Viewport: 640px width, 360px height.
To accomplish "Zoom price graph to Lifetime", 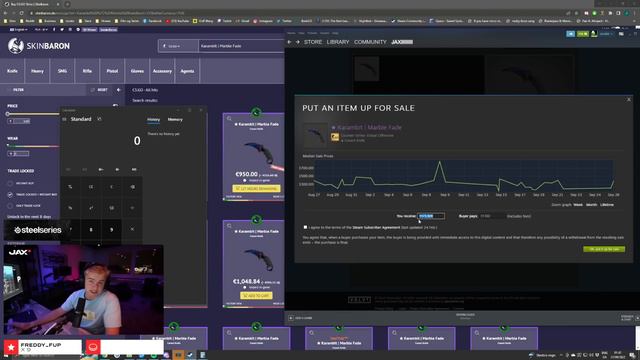I will tap(607, 205).
